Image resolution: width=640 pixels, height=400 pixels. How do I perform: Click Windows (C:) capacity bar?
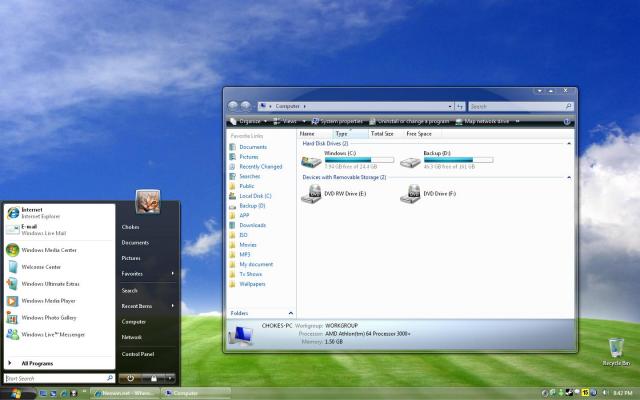[359, 160]
